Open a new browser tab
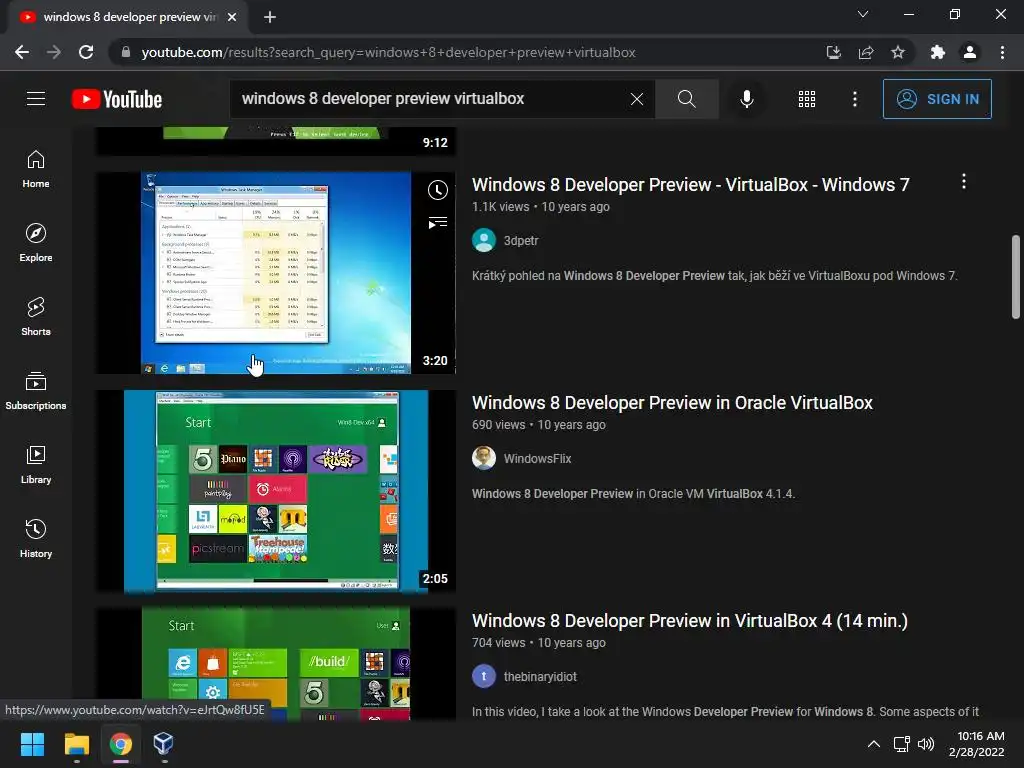The height and width of the screenshot is (768, 1024). (x=270, y=17)
